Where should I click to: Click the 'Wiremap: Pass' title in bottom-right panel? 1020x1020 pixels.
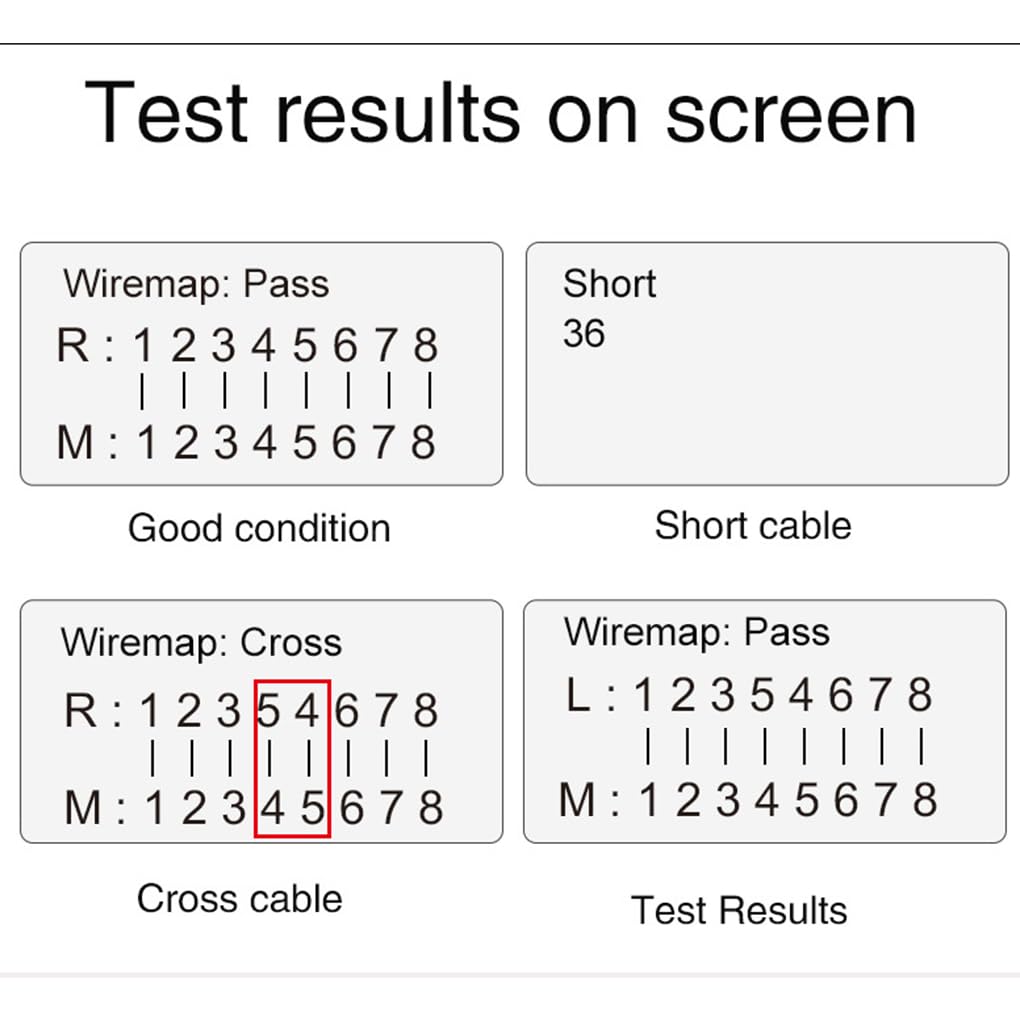click(697, 632)
